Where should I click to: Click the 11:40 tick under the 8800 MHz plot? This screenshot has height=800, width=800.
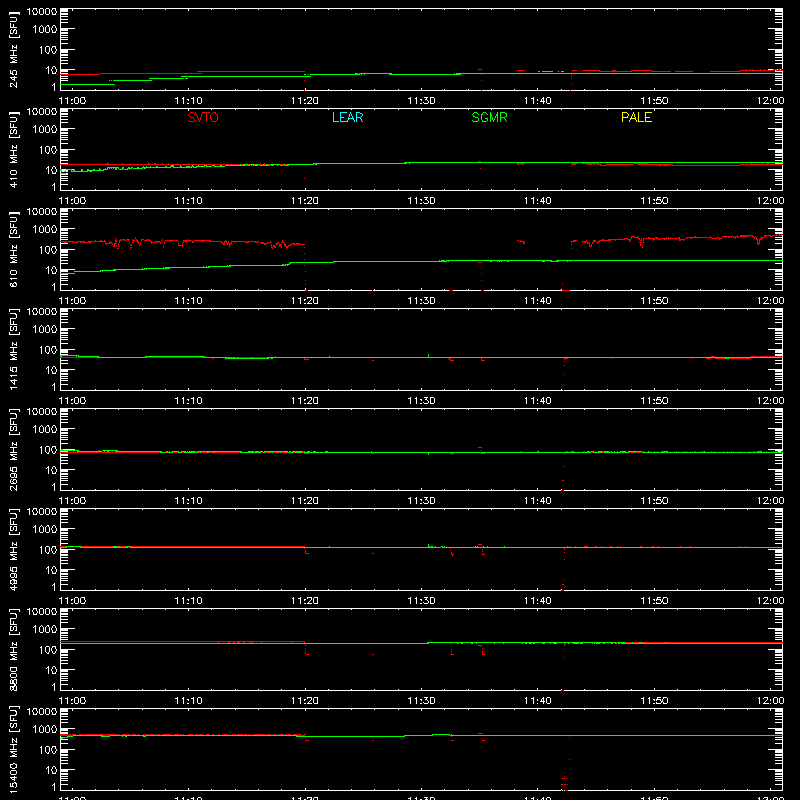[538, 701]
